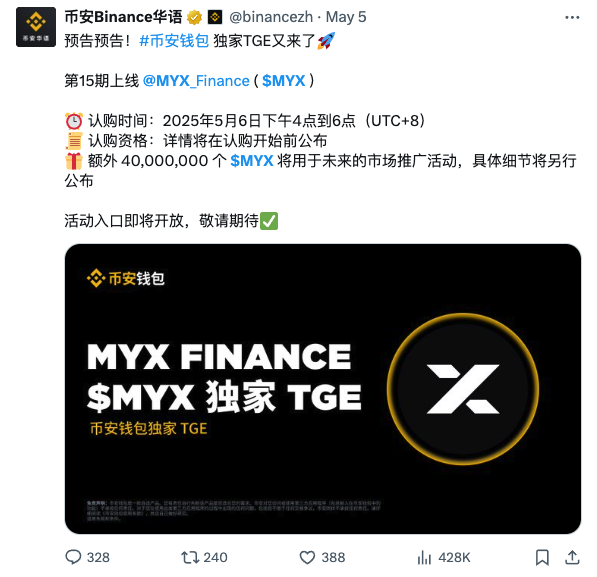Image resolution: width=597 pixels, height=577 pixels.
Task: Click the Binance华语 profile avatar
Action: pos(36,27)
